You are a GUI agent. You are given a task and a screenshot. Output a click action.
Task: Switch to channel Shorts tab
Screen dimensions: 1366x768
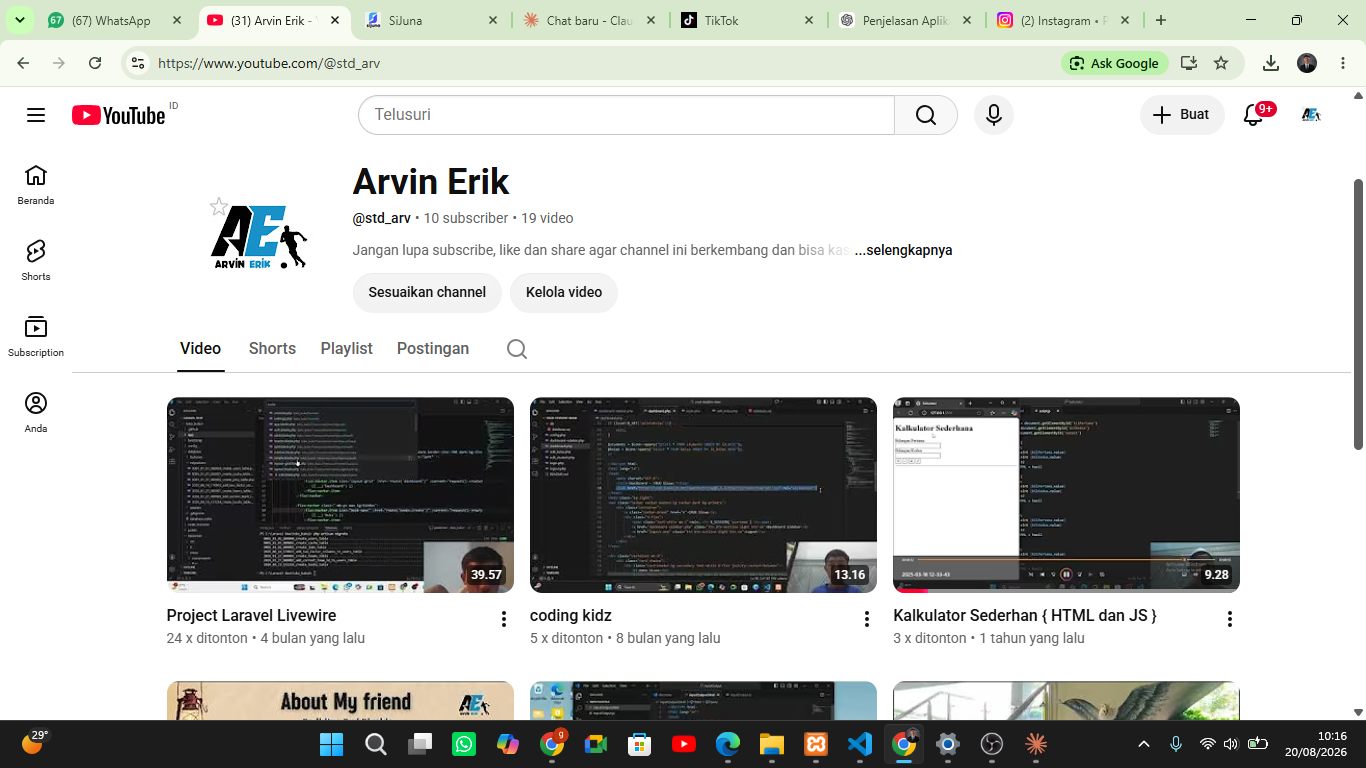pyautogui.click(x=272, y=349)
